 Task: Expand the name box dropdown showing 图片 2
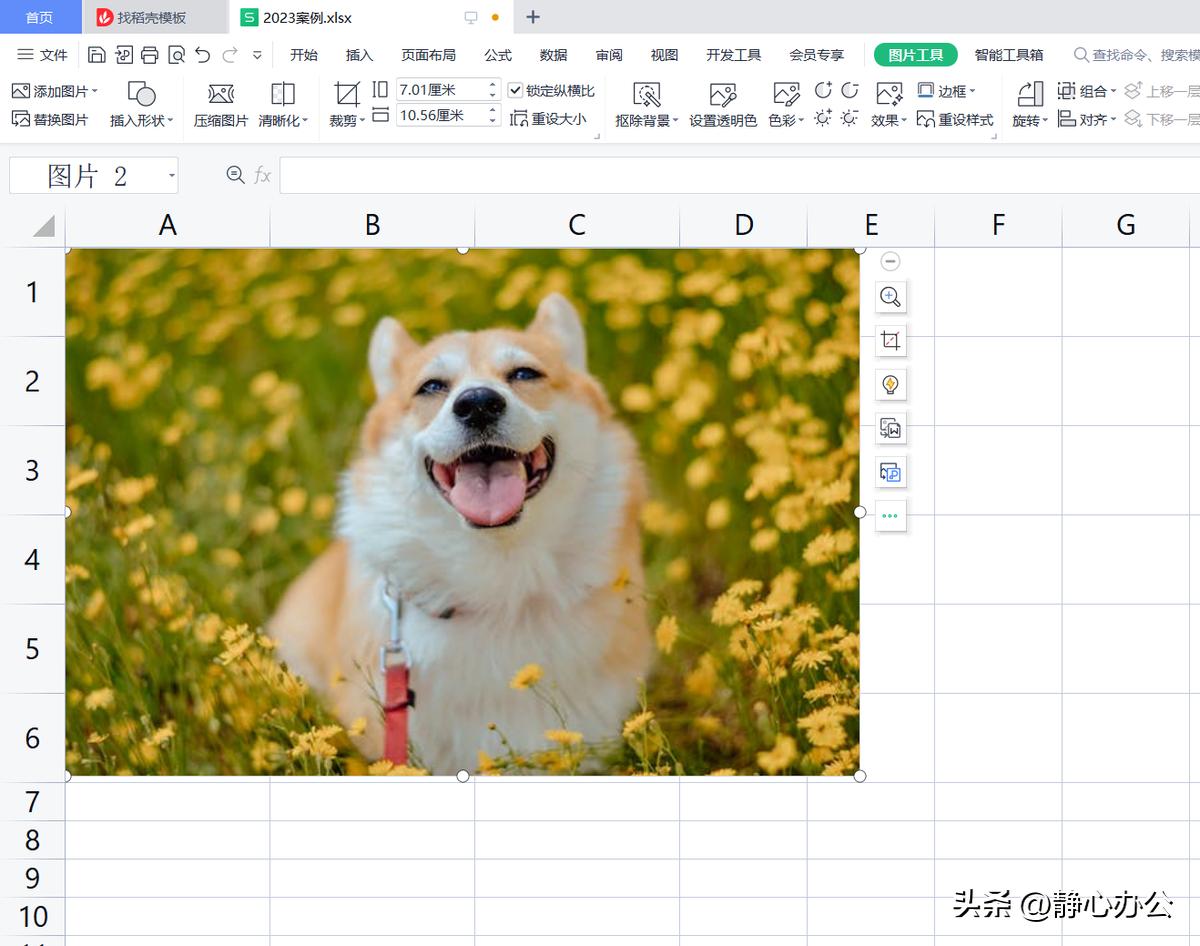[172, 176]
